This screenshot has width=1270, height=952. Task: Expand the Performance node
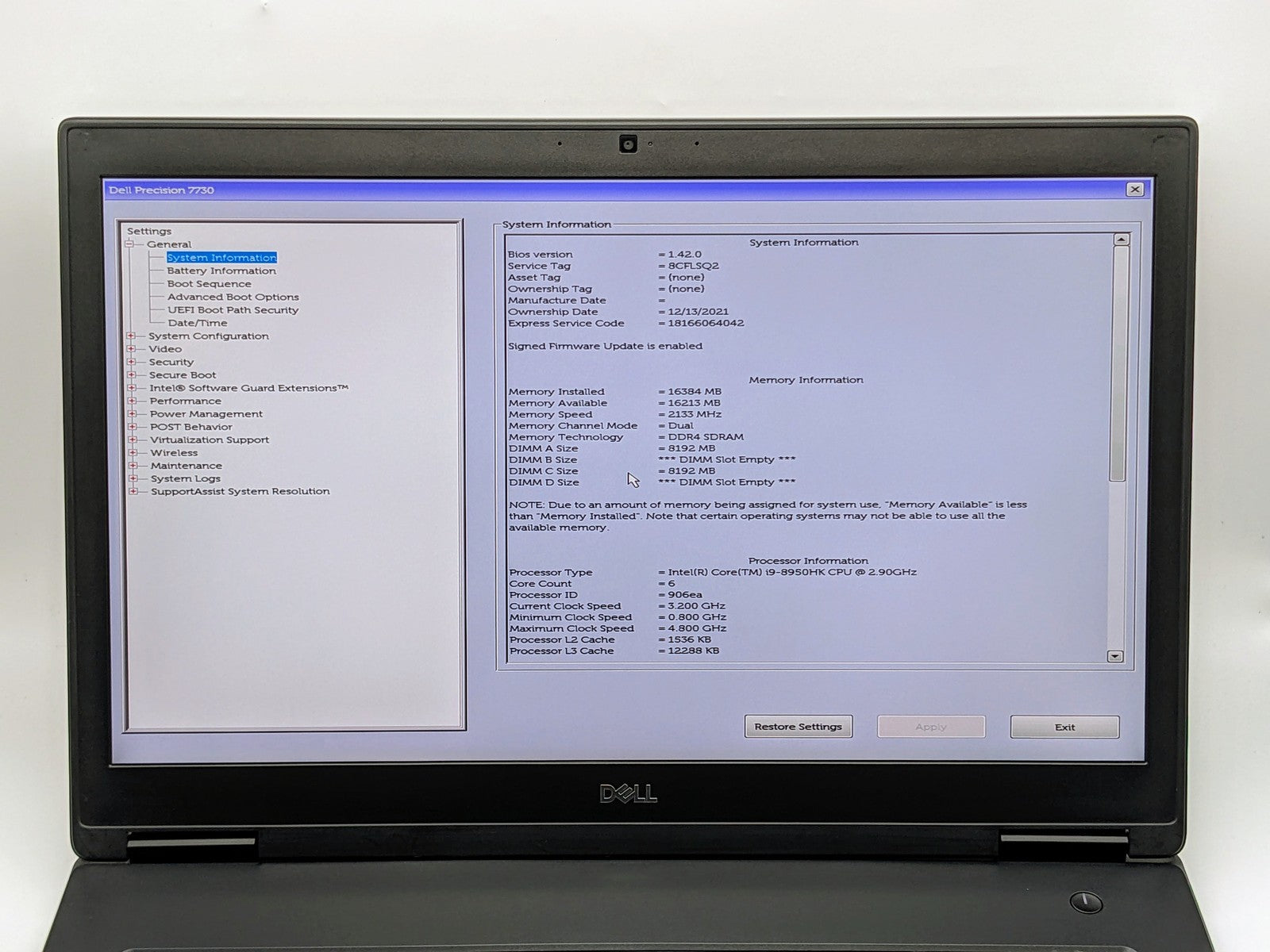click(x=132, y=401)
